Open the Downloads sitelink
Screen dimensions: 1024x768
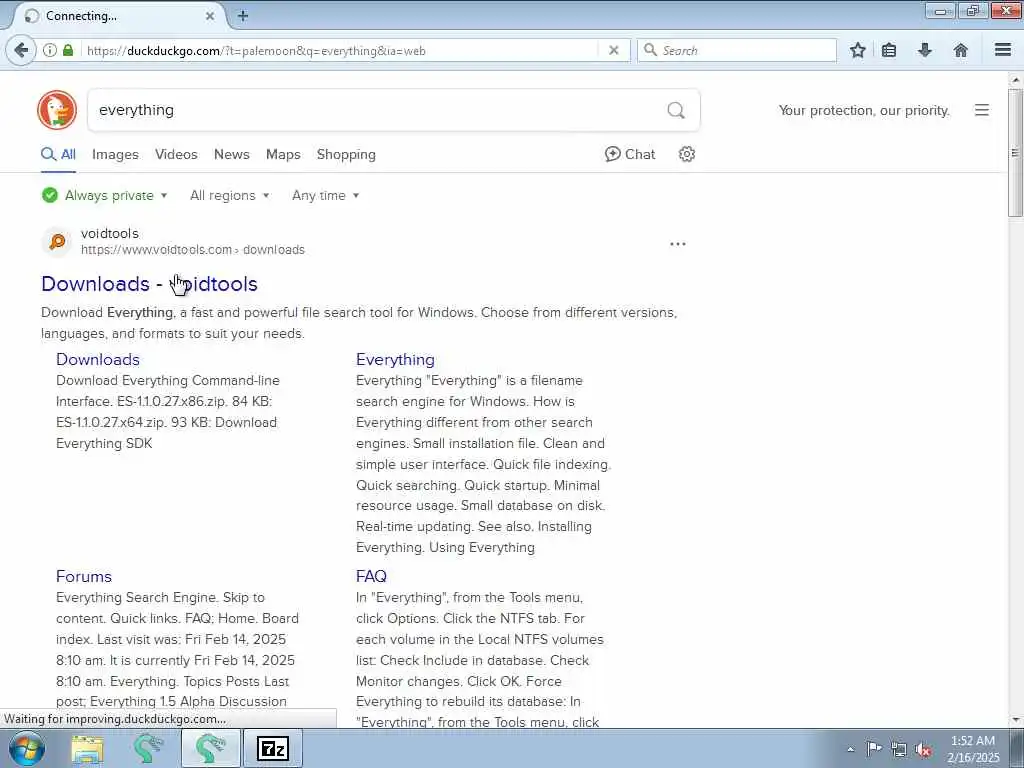98,359
